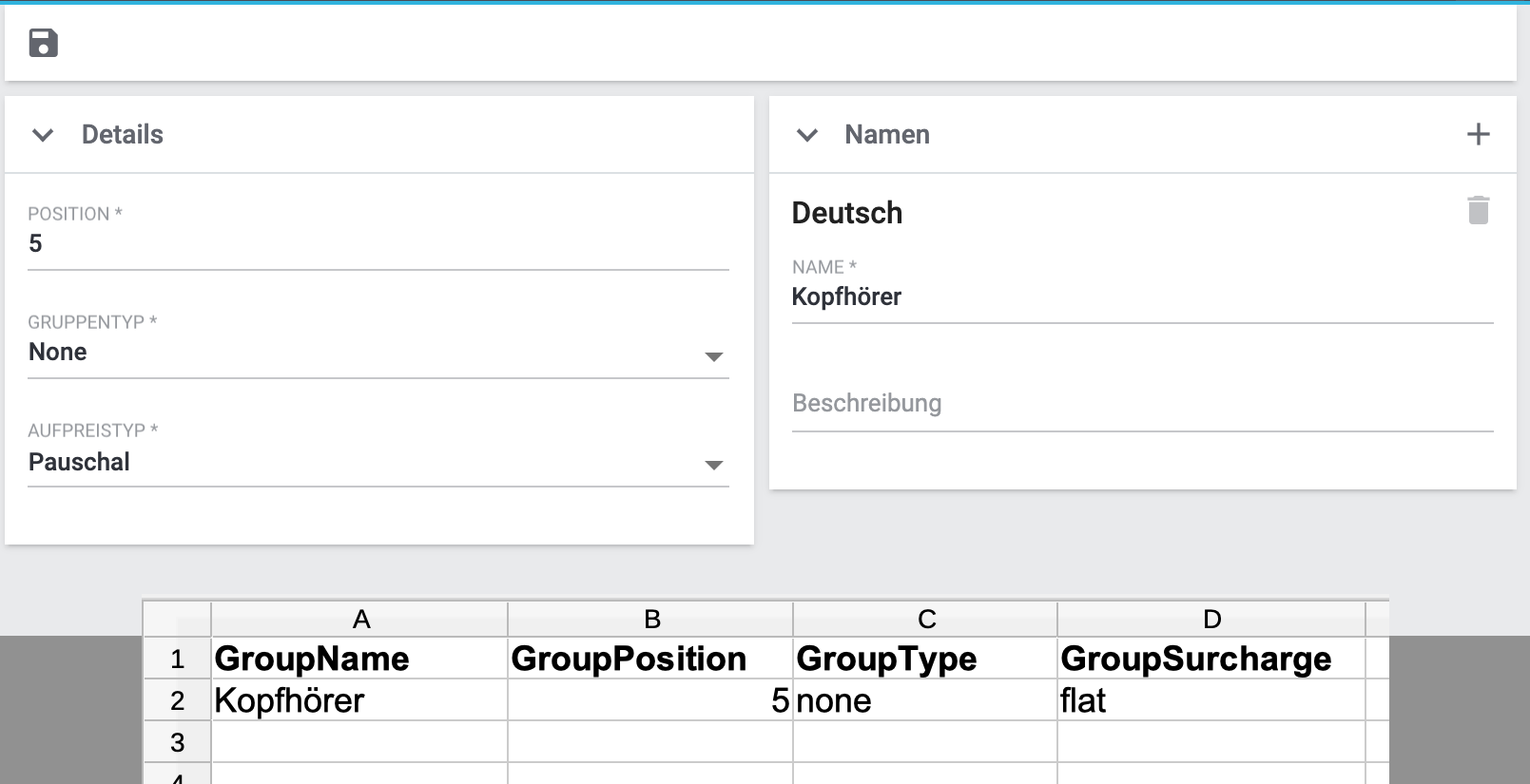Click the save floppy disk icon
Image resolution: width=1530 pixels, height=784 pixels.
(x=43, y=43)
